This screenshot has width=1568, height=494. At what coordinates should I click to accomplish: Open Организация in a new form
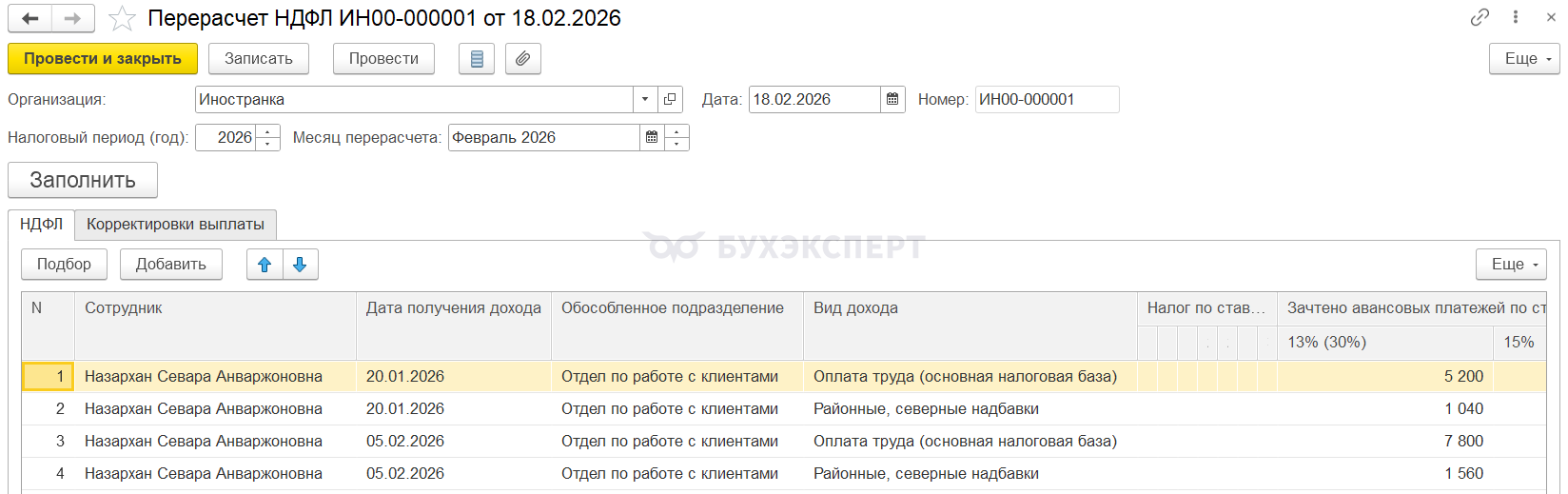click(670, 99)
